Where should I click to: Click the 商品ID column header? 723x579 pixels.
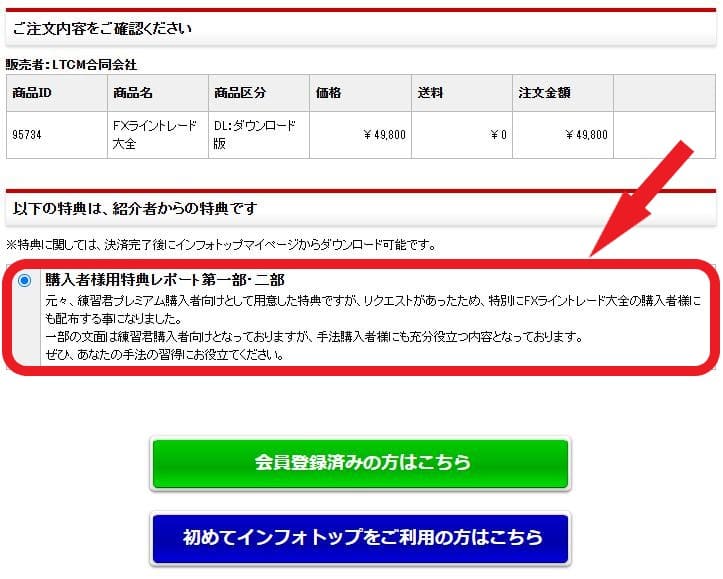point(57,93)
